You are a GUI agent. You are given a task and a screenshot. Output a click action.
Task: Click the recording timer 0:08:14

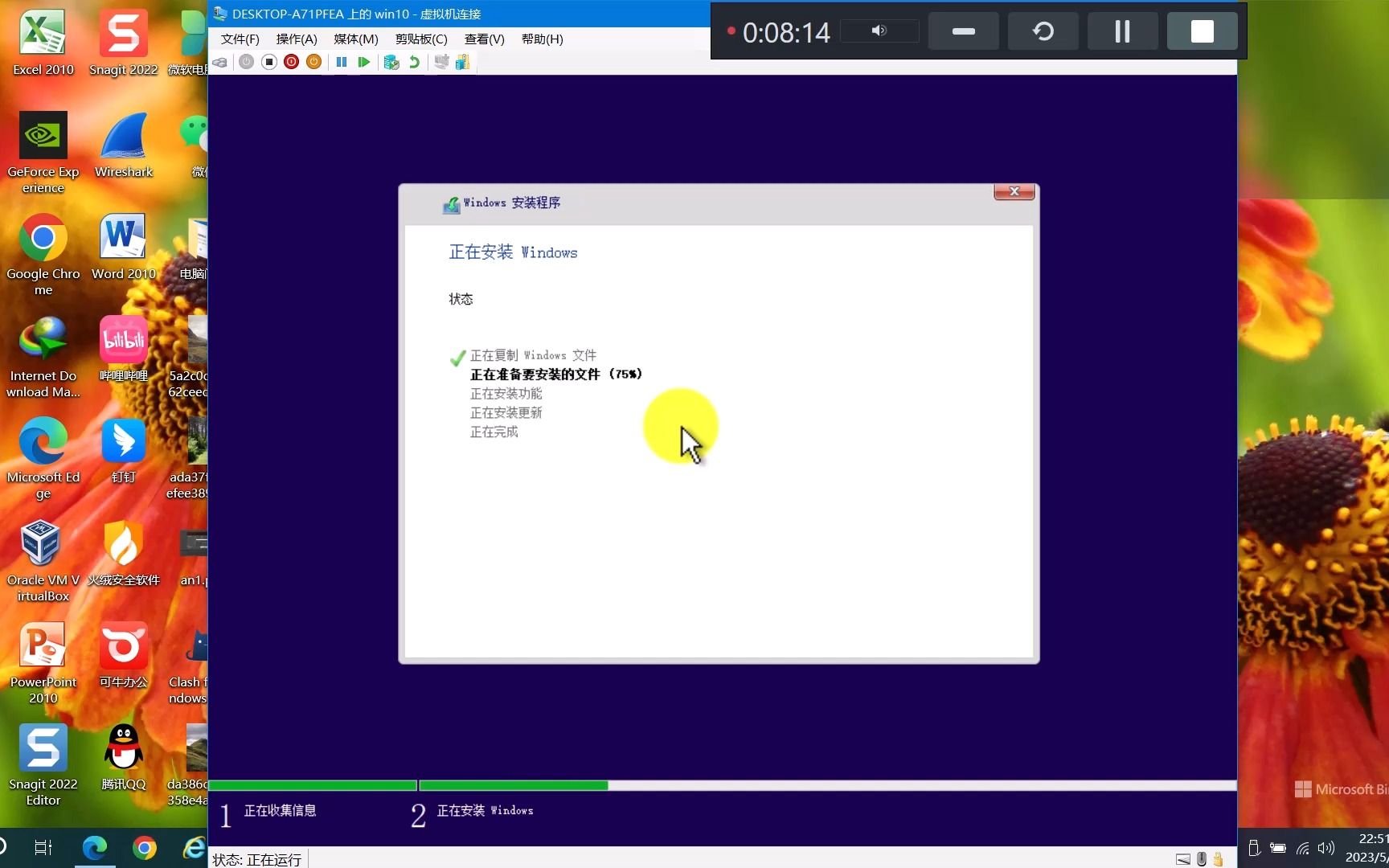click(x=786, y=32)
